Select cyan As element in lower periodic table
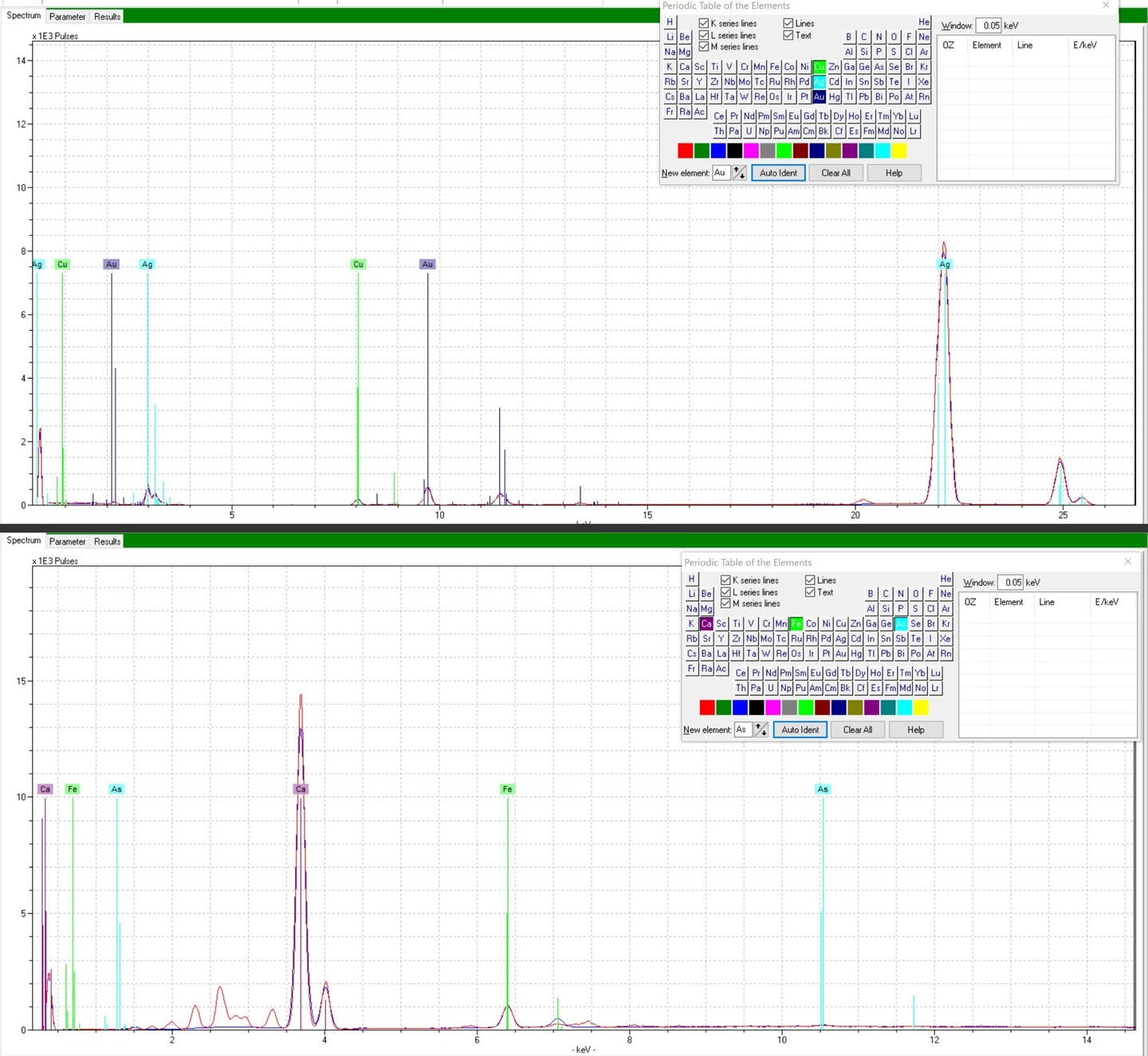The image size is (1148, 1056). 901,624
